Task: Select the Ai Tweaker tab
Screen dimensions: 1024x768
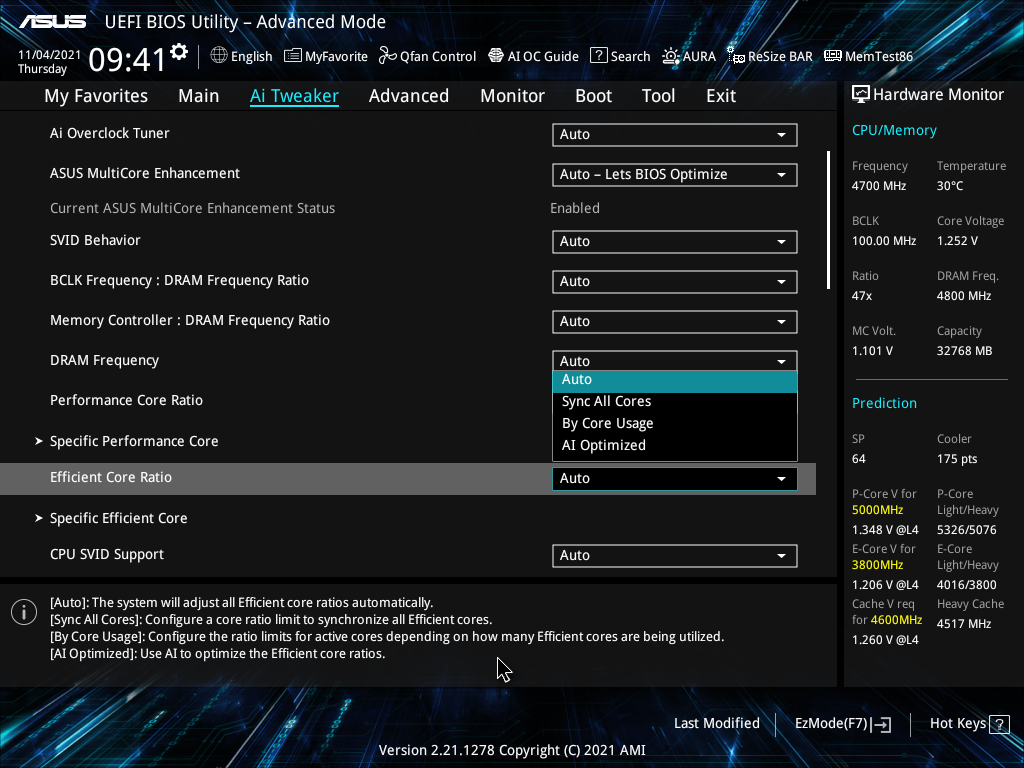Action: [294, 96]
